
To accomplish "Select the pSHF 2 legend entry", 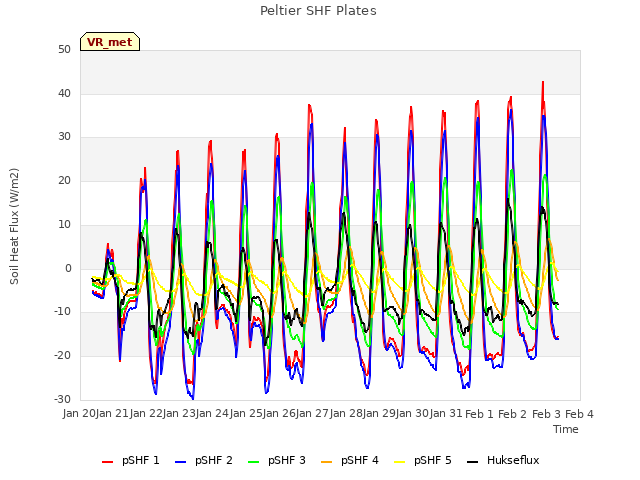I will (x=204, y=460).
